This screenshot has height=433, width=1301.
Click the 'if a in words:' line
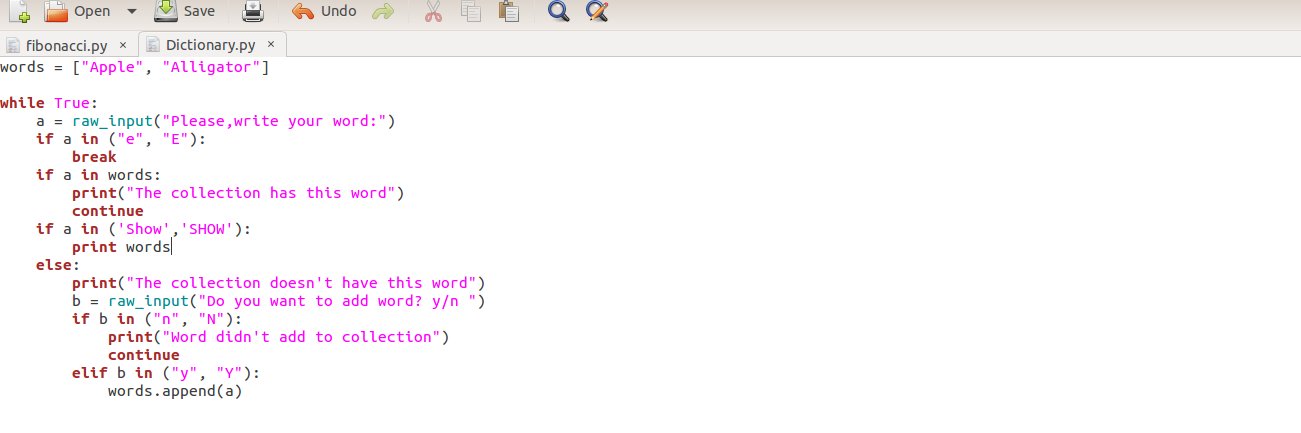pos(98,175)
